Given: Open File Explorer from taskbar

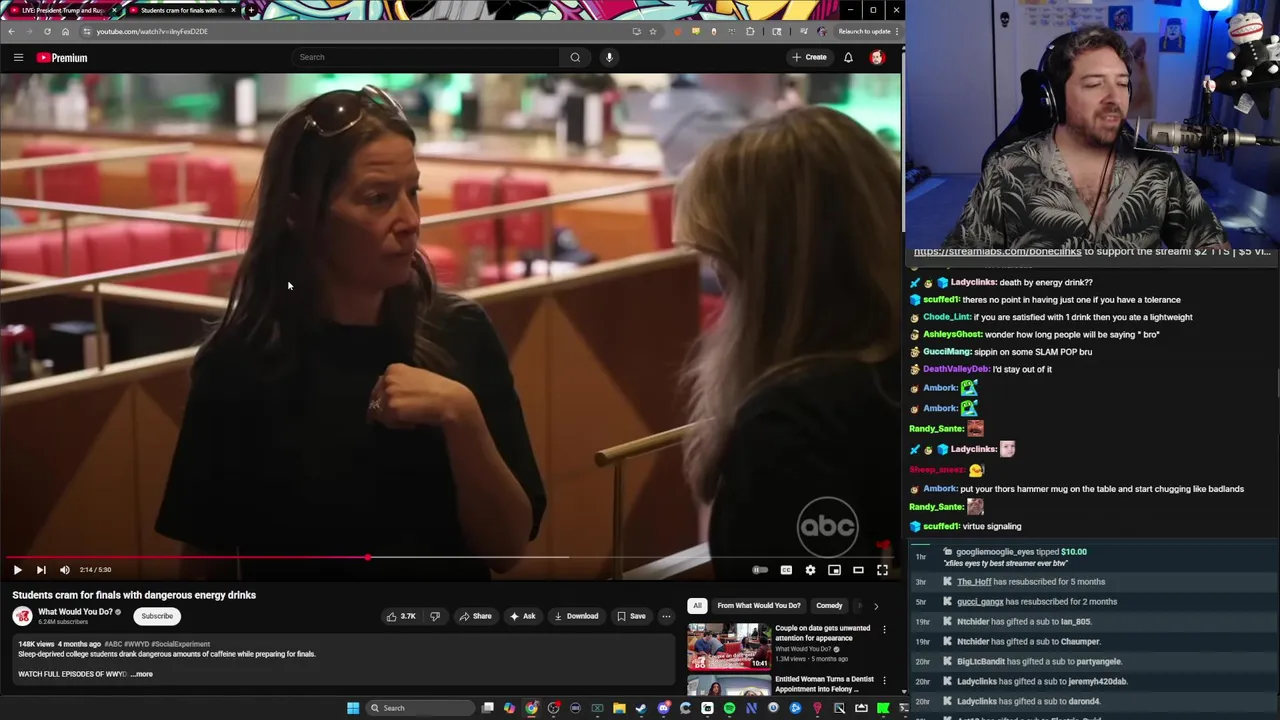Looking at the screenshot, I should click(619, 708).
